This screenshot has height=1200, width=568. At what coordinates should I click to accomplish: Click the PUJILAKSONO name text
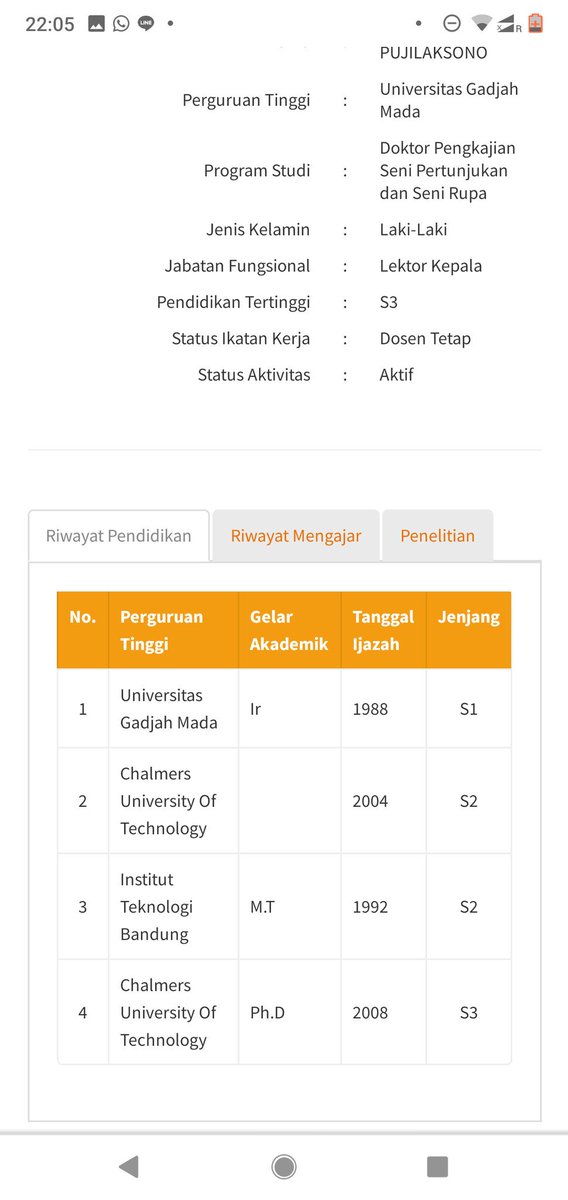(434, 52)
